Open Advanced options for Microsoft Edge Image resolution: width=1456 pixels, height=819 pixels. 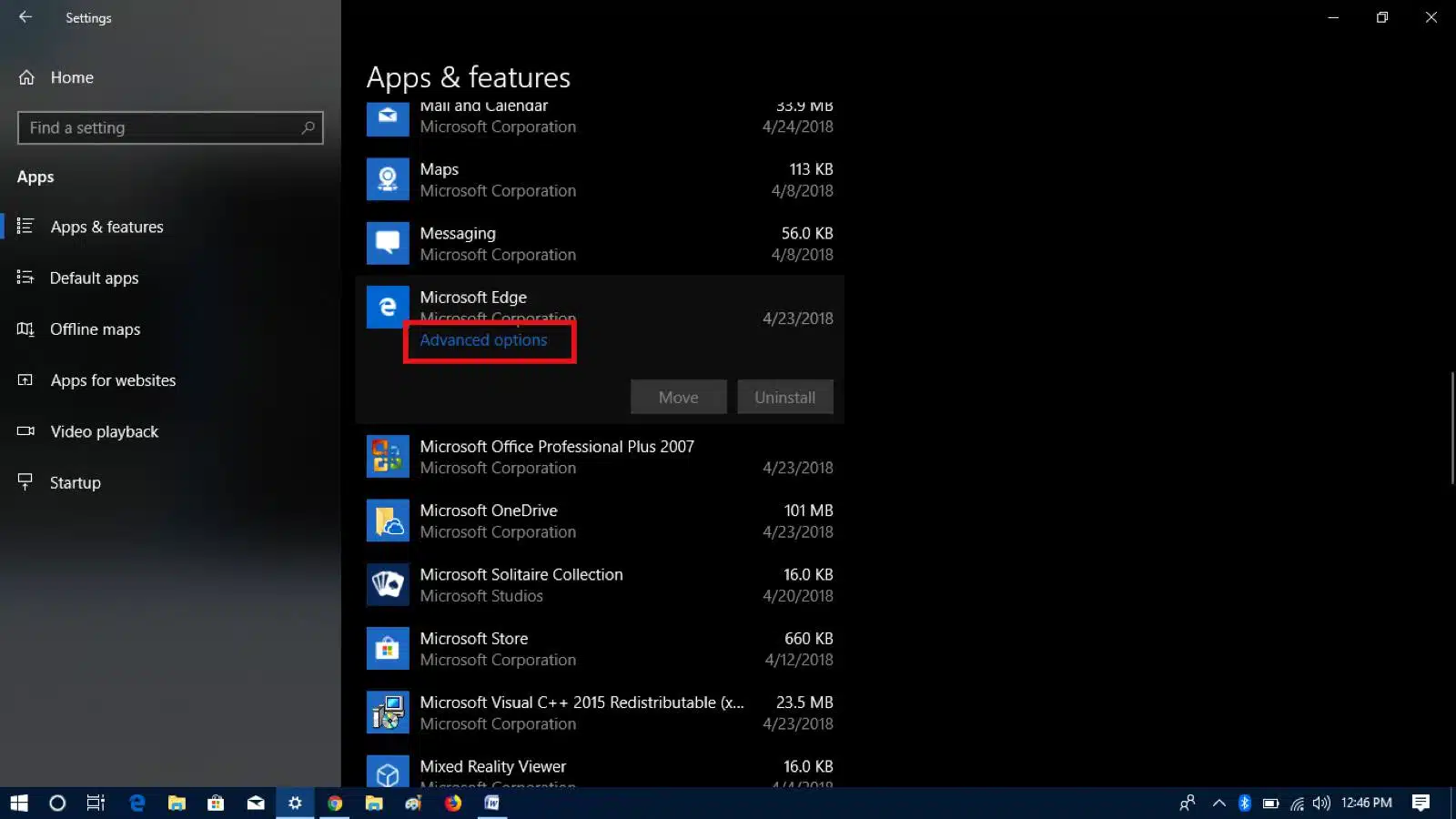[483, 339]
